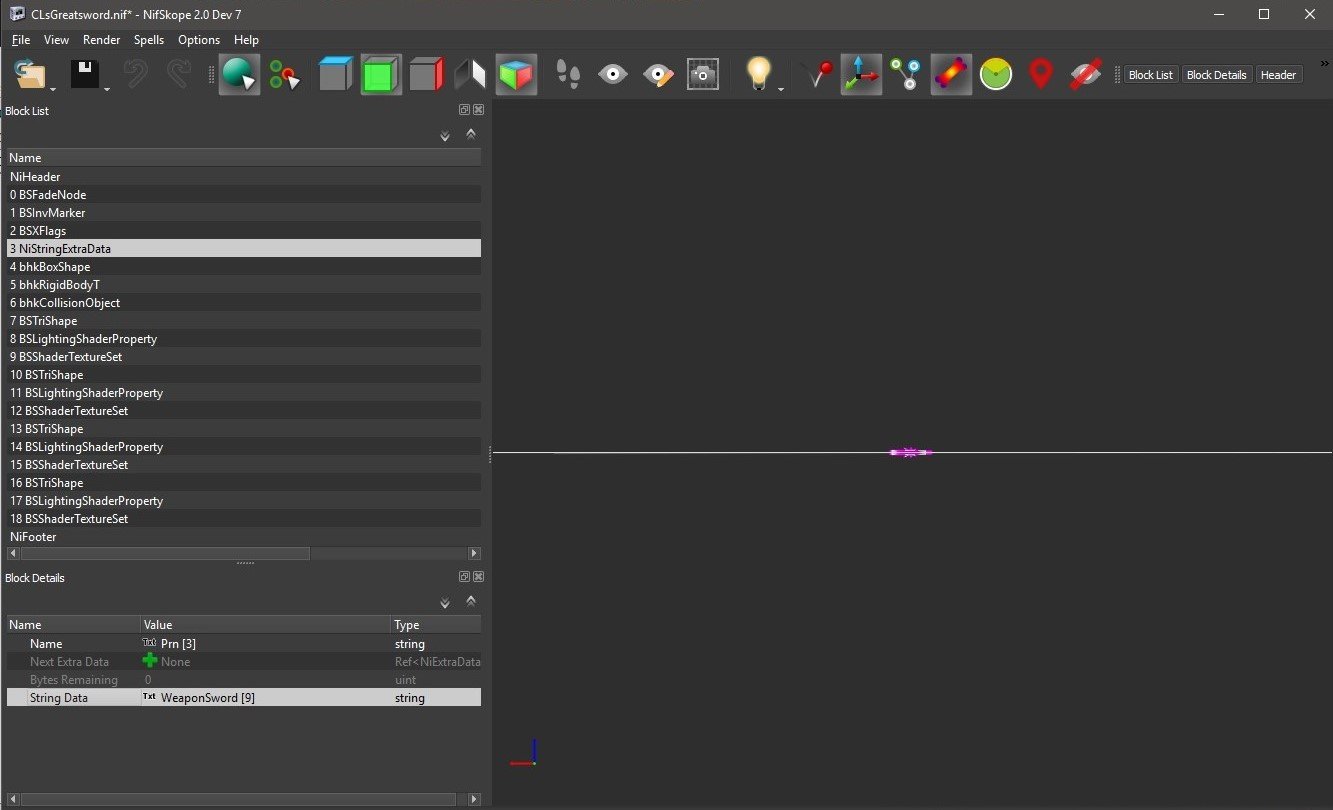Open the Load icon dropdown arrow
Image resolution: width=1333 pixels, height=810 pixels.
[x=52, y=89]
